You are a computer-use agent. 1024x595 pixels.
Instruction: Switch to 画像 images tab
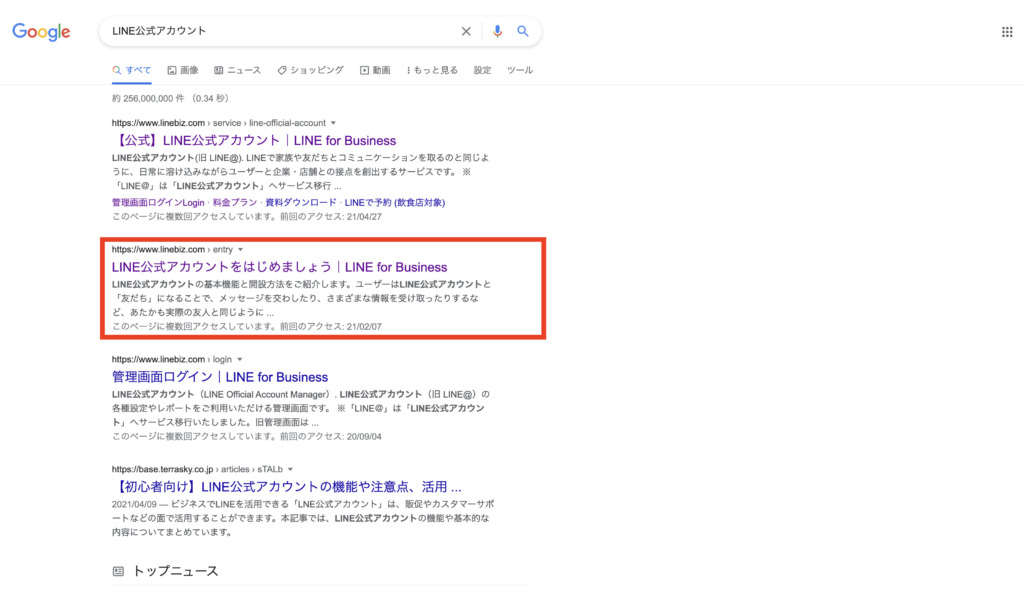tap(183, 70)
